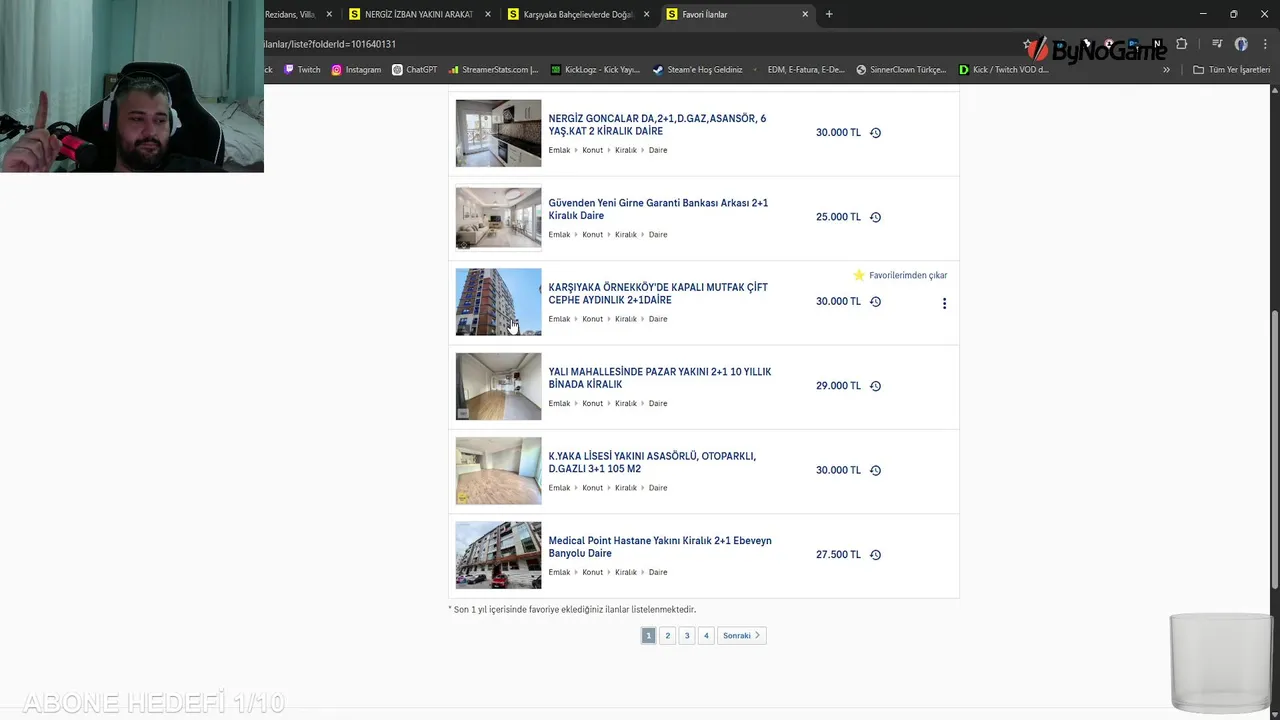Open Medical Point Hastane Yakını listing
This screenshot has height=720, width=1280.
pyautogui.click(x=660, y=547)
